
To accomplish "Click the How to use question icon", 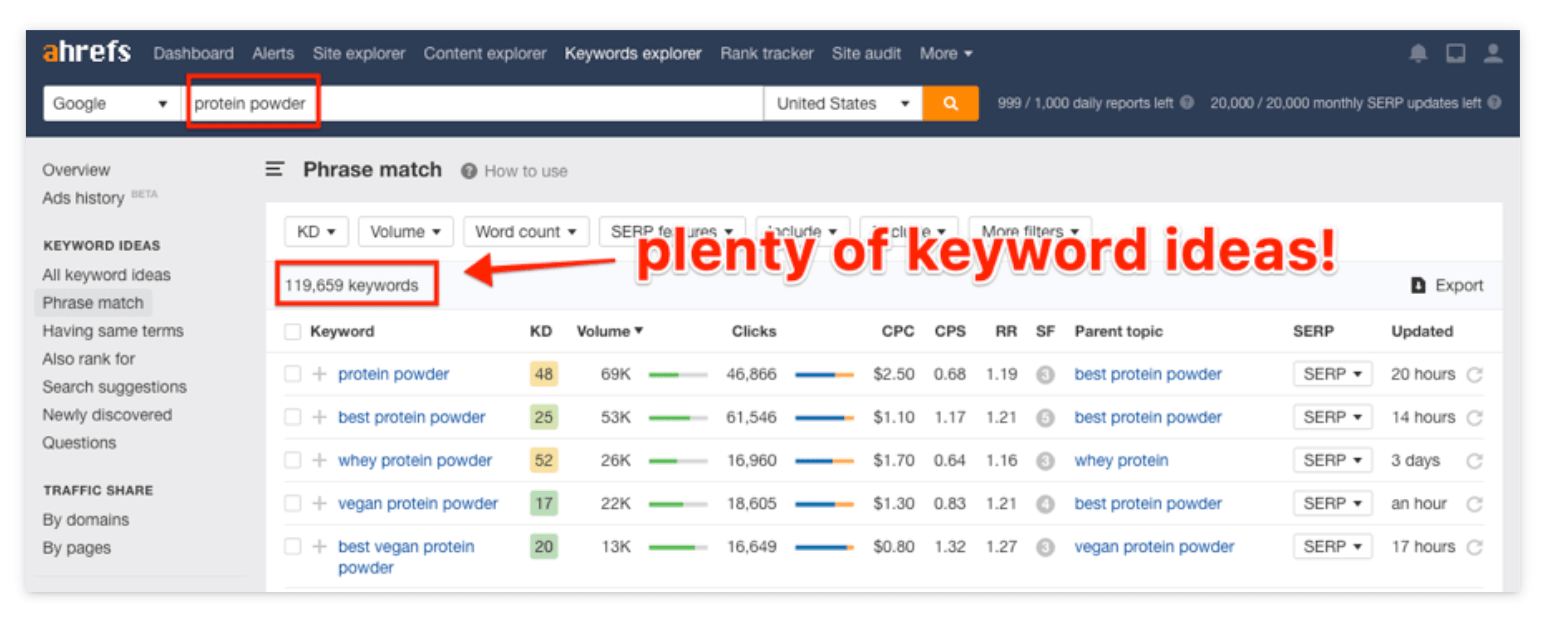I will (469, 171).
